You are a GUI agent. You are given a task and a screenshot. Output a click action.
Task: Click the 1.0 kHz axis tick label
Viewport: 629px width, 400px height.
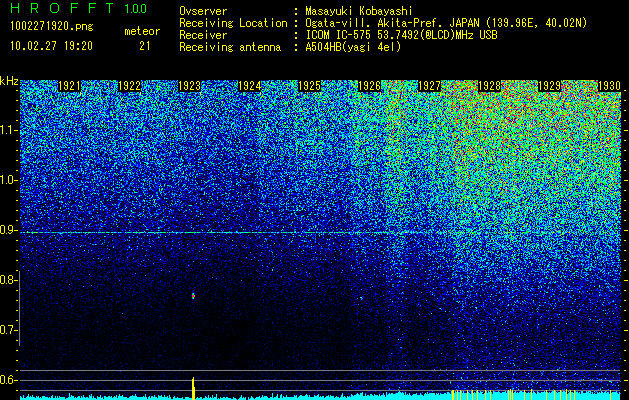pos(7,180)
